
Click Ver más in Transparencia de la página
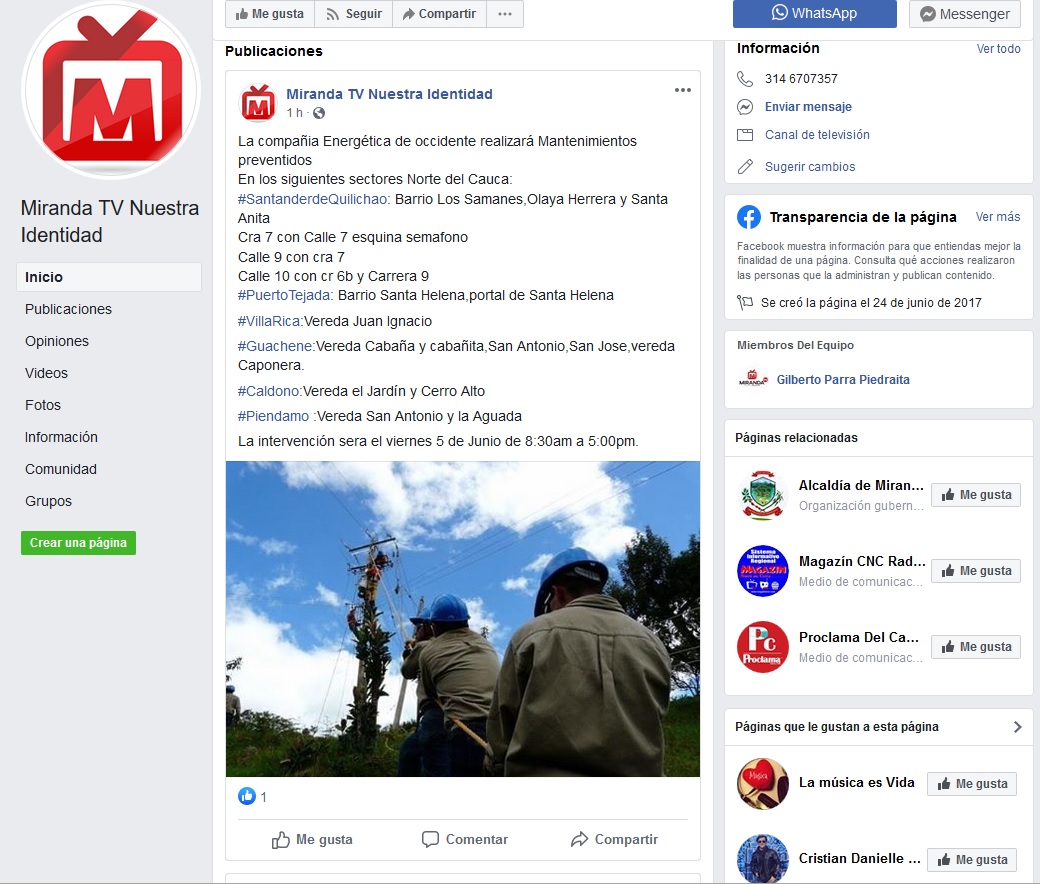pos(998,217)
